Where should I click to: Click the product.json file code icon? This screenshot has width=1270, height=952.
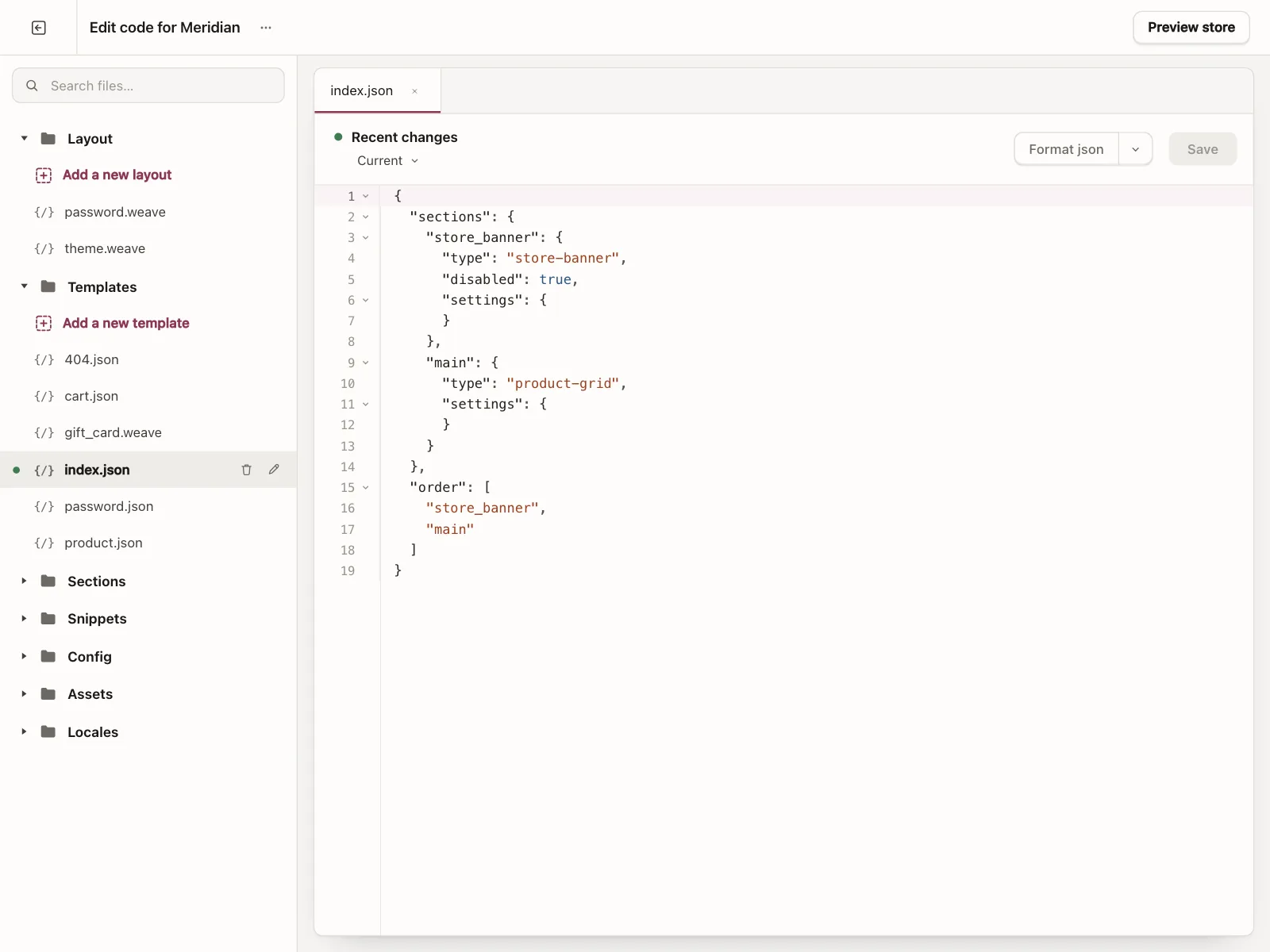[x=44, y=543]
